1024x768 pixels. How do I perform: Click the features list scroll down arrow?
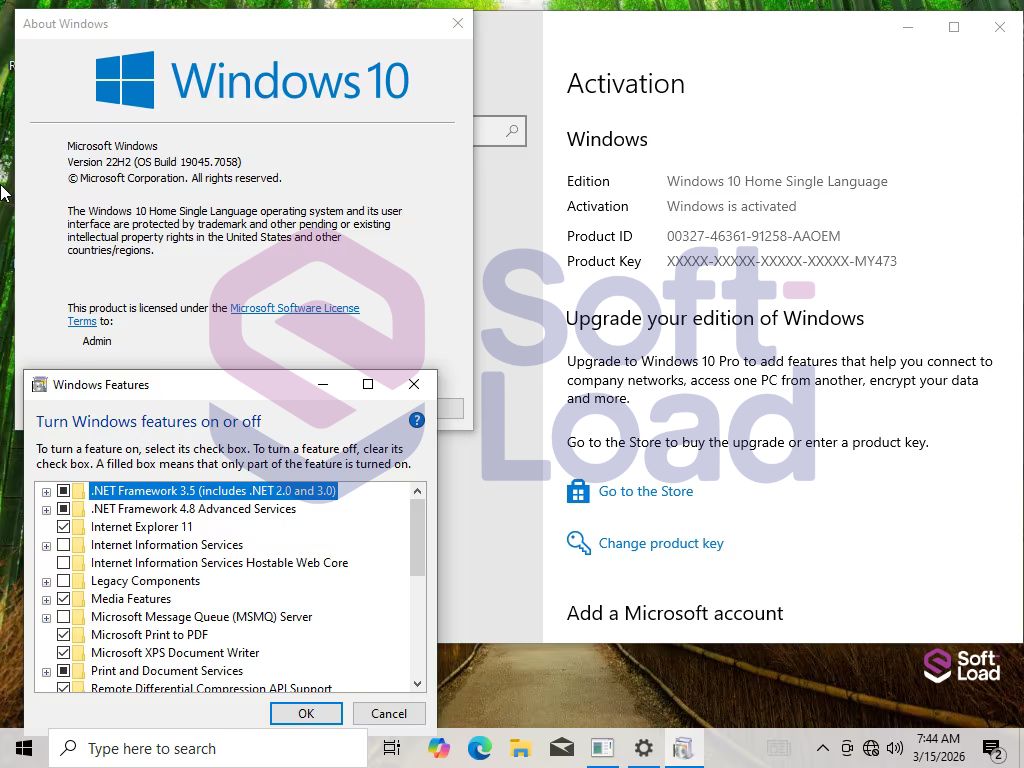pyautogui.click(x=418, y=684)
